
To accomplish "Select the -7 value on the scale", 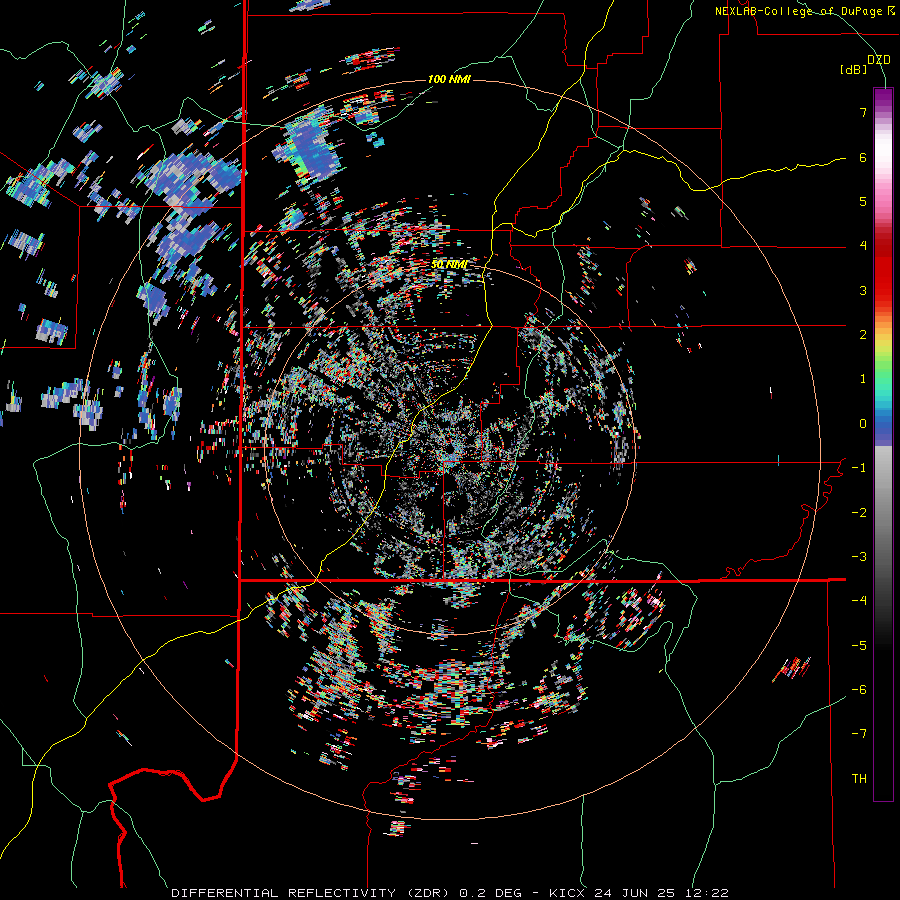I will coord(859,734).
